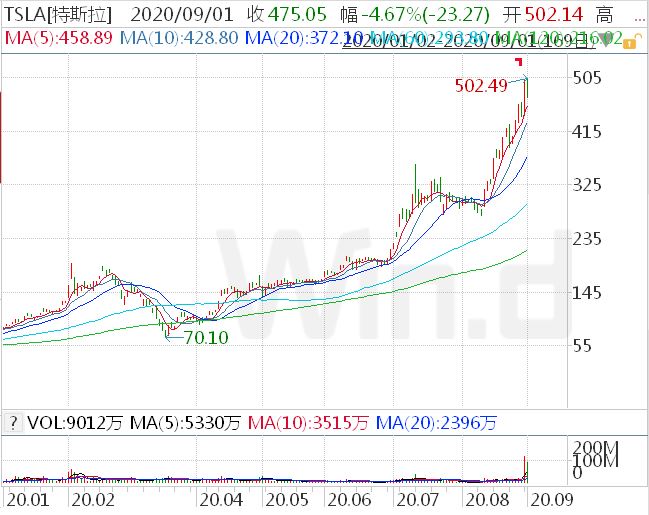
Task: Click the volume MA(20):2396万 label
Action: [436, 423]
